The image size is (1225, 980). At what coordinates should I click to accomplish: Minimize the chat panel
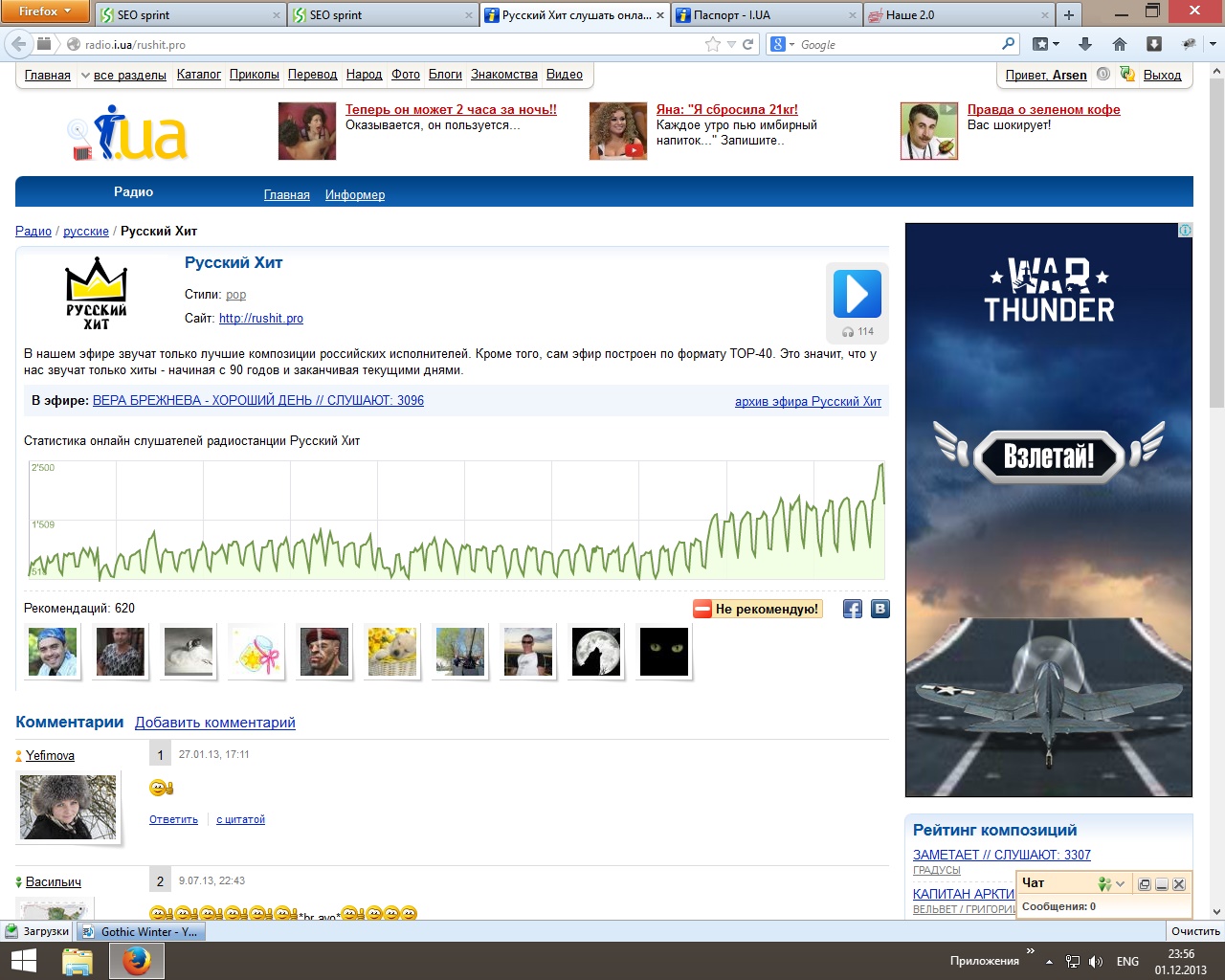coord(1162,884)
